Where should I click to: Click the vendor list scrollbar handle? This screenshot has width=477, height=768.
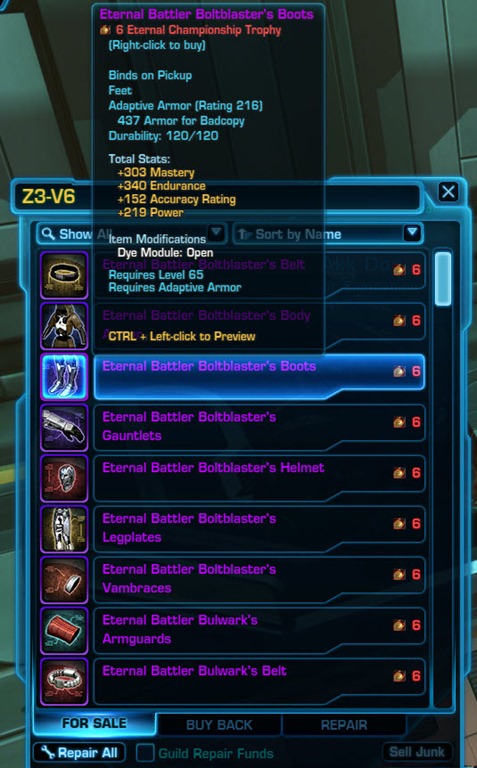(443, 279)
